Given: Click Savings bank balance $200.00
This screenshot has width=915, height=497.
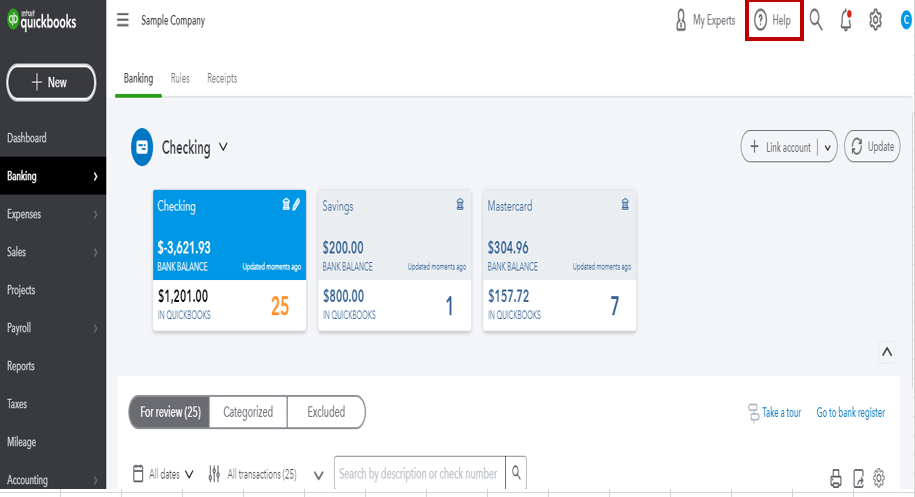Looking at the screenshot, I should tap(343, 247).
